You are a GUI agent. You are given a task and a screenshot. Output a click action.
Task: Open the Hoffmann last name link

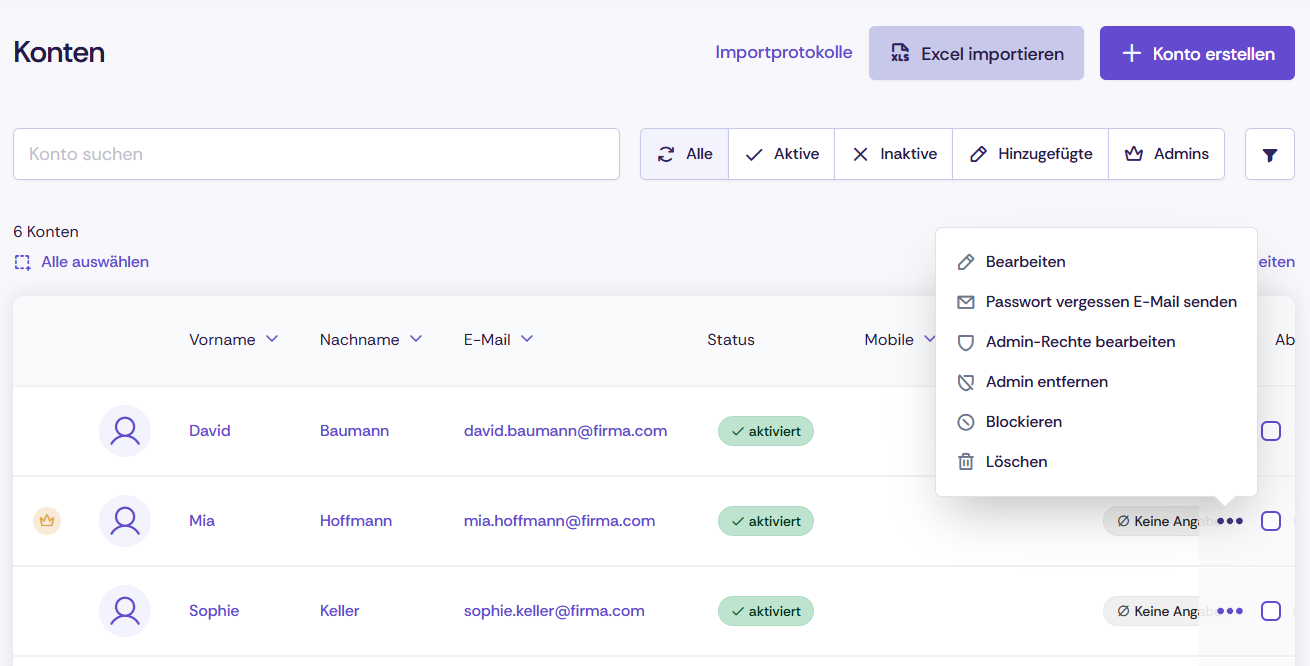[356, 521]
